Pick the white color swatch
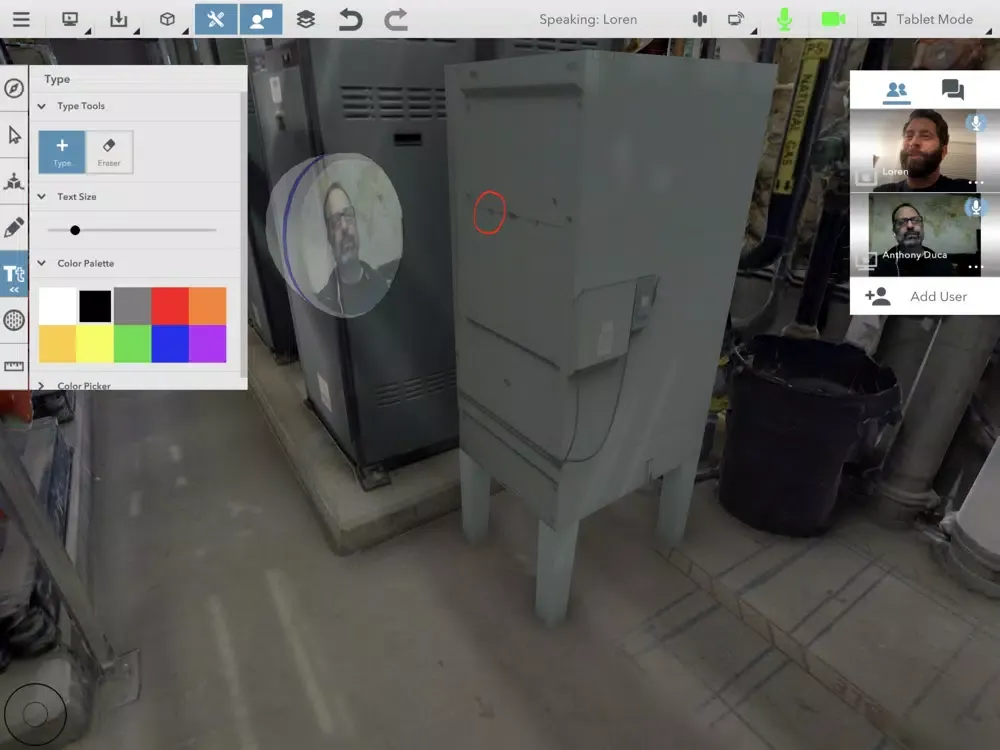1000x750 pixels. click(x=57, y=306)
